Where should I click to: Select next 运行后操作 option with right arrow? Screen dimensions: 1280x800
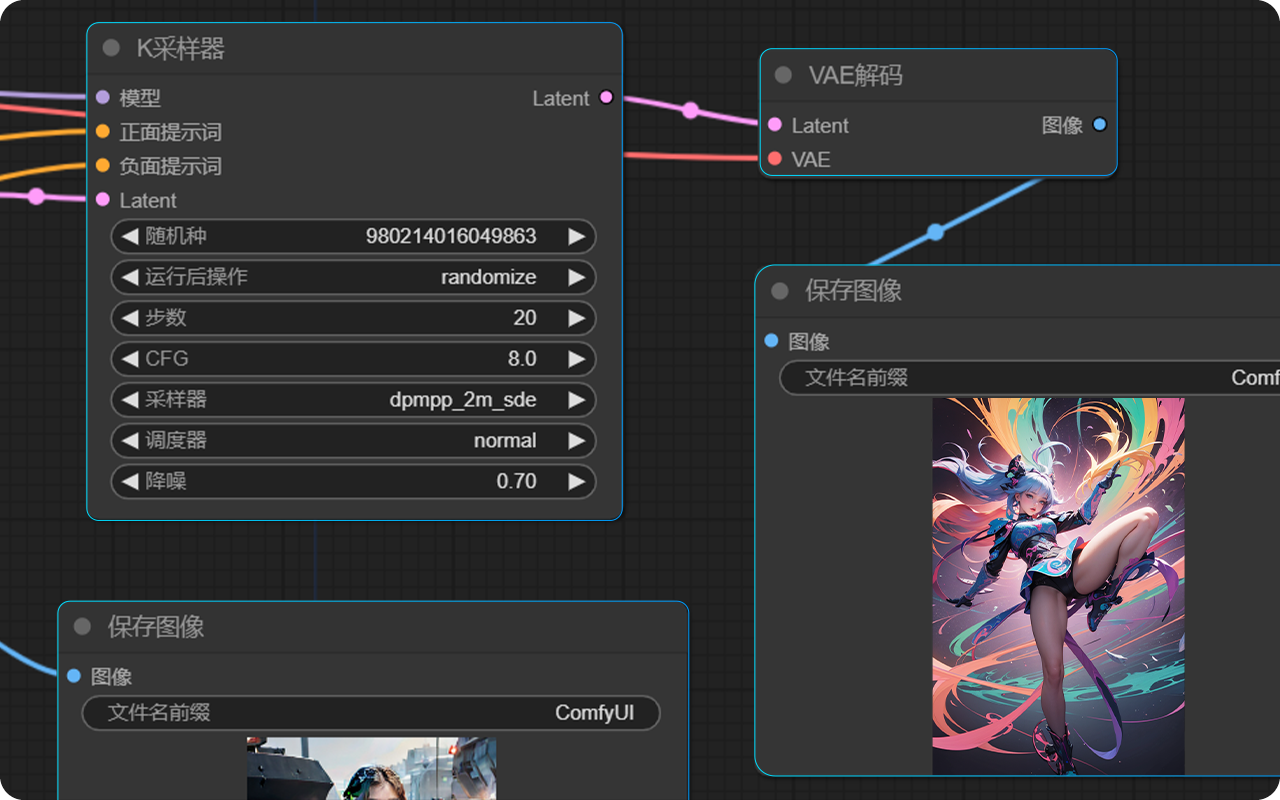tap(577, 277)
